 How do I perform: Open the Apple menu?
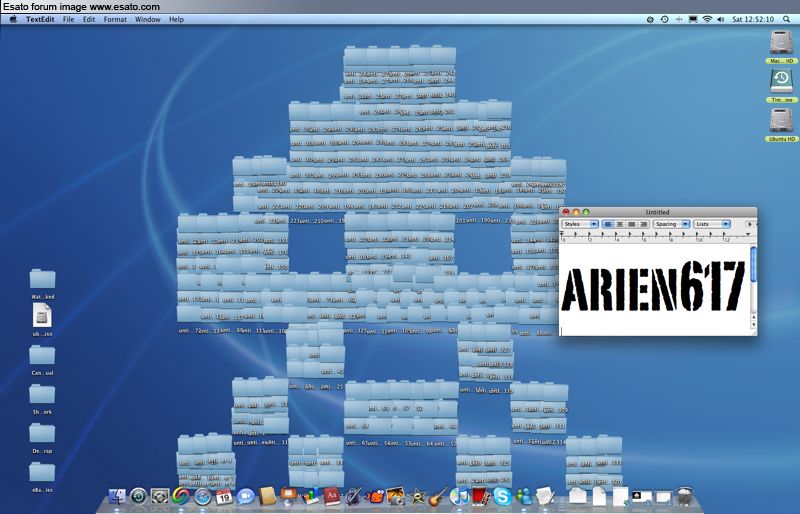tap(14, 19)
